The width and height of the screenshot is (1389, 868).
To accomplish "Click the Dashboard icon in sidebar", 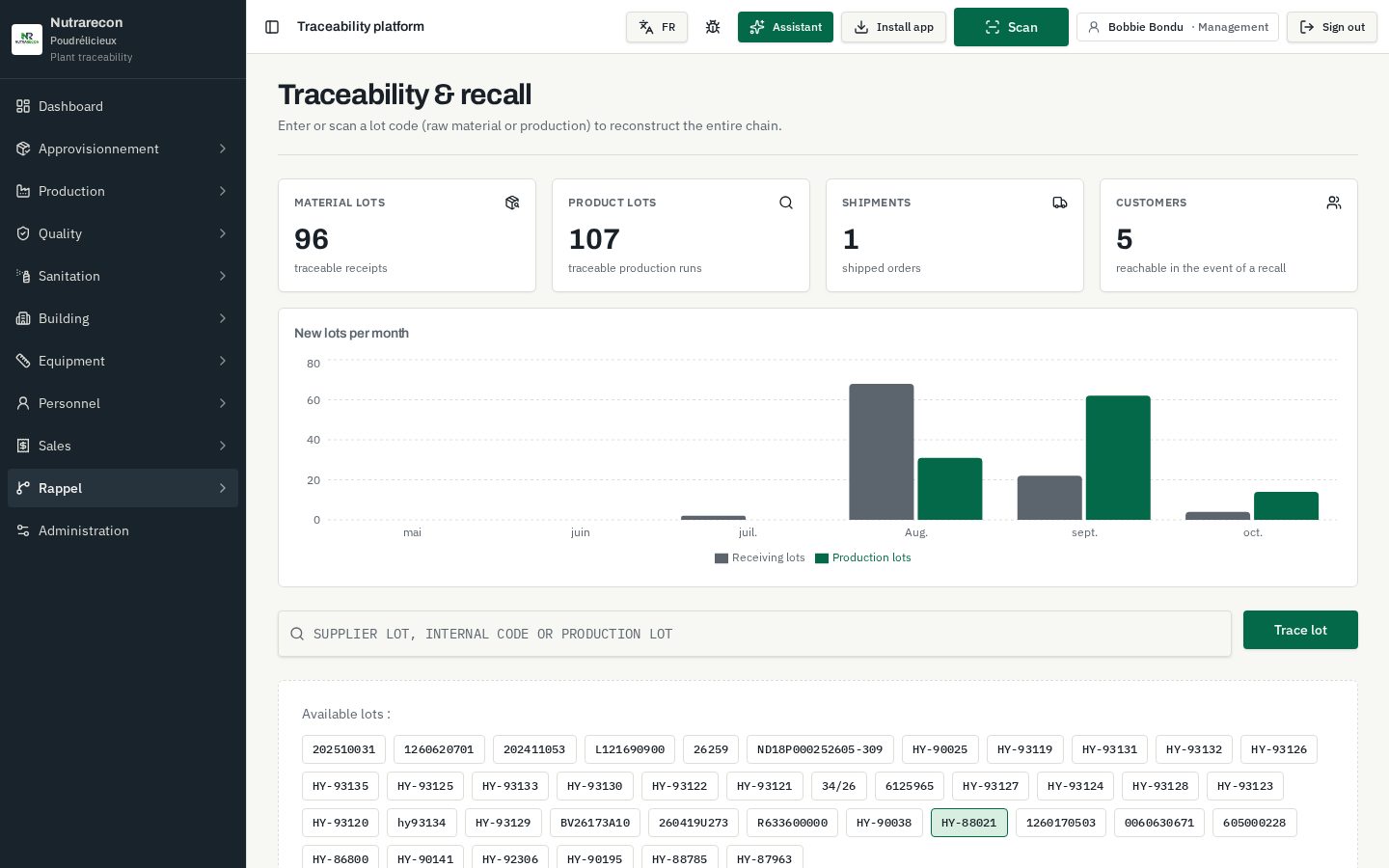I will 23,106.
